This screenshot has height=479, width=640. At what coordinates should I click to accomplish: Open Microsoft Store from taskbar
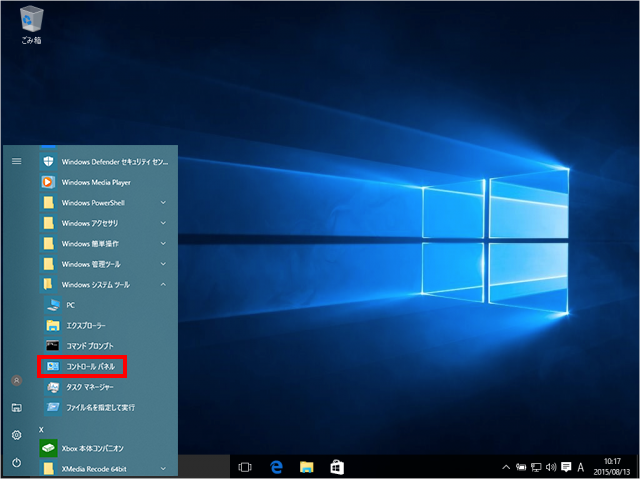click(337, 467)
